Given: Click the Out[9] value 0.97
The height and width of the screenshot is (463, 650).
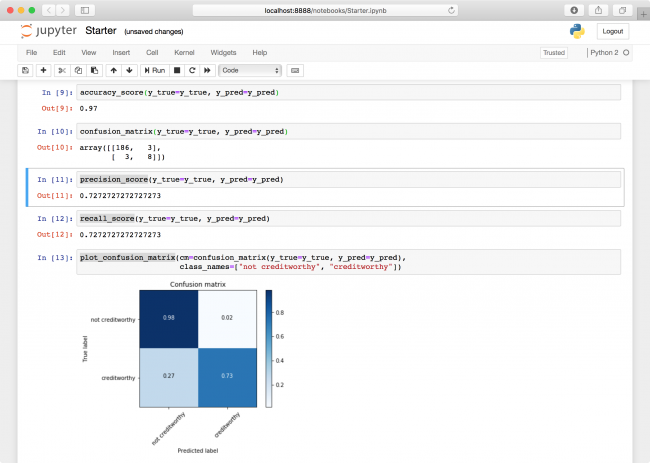Looking at the screenshot, I should click(88, 109).
